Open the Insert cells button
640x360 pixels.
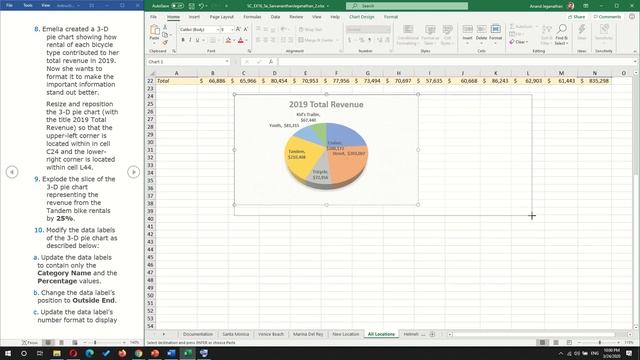pyautogui.click(x=468, y=33)
